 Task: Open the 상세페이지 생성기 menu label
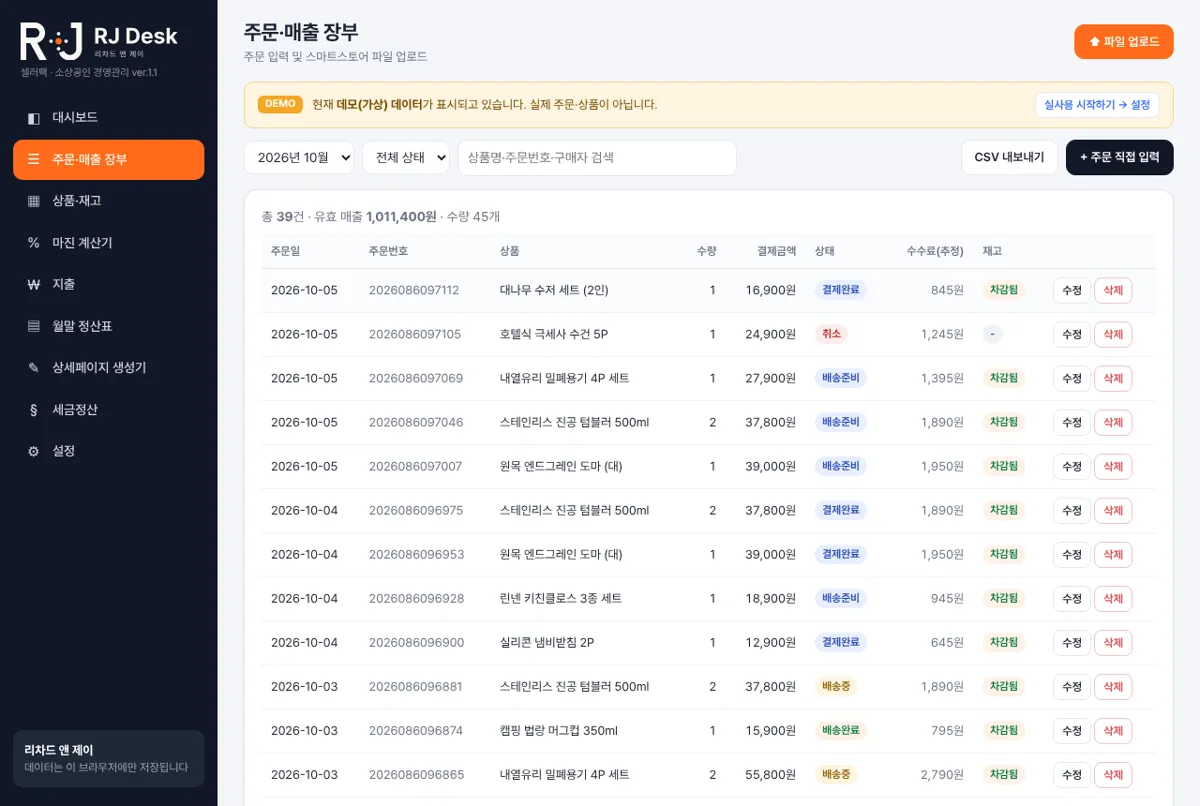pyautogui.click(x=99, y=368)
